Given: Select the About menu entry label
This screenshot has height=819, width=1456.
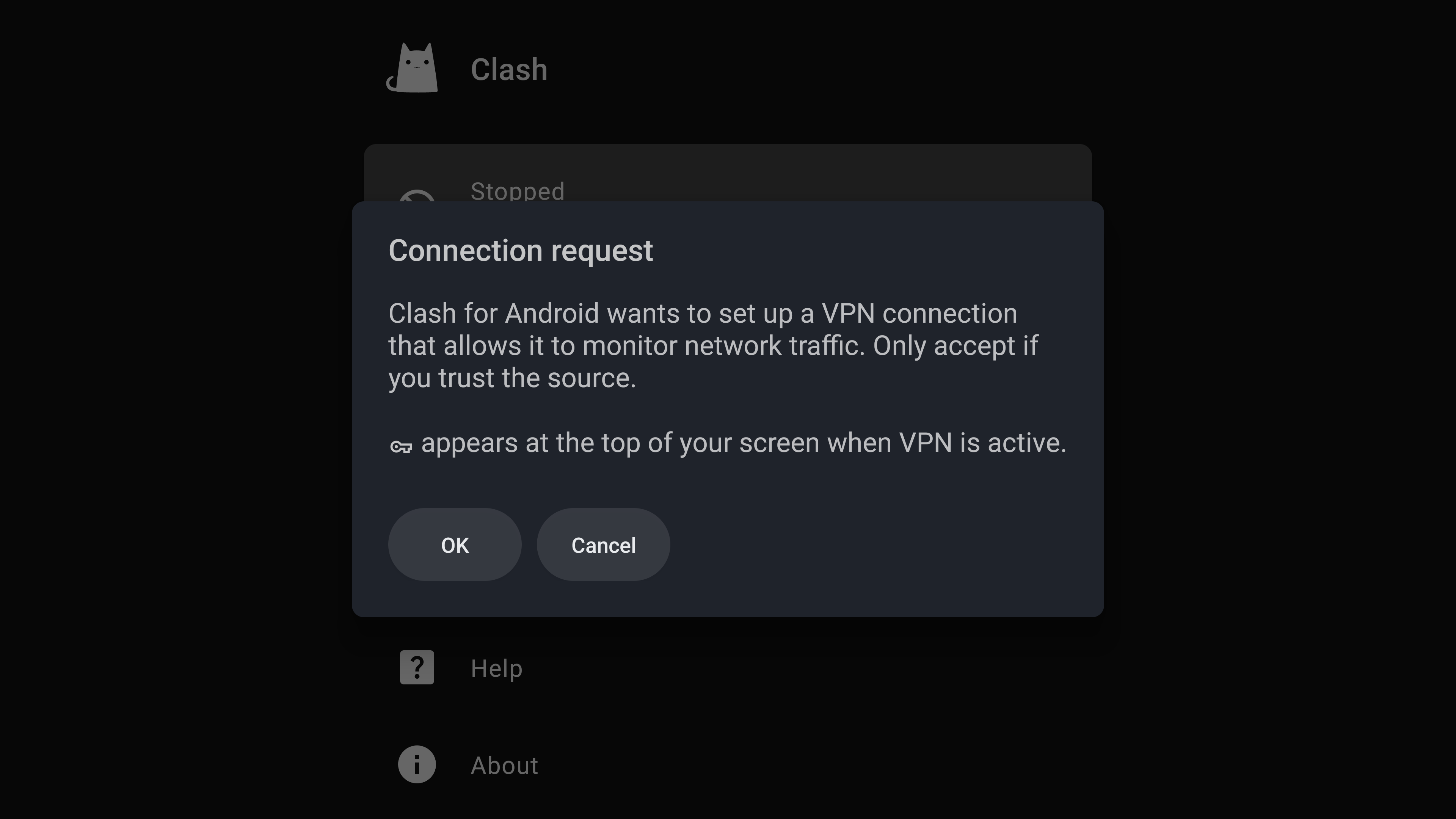Looking at the screenshot, I should [504, 766].
